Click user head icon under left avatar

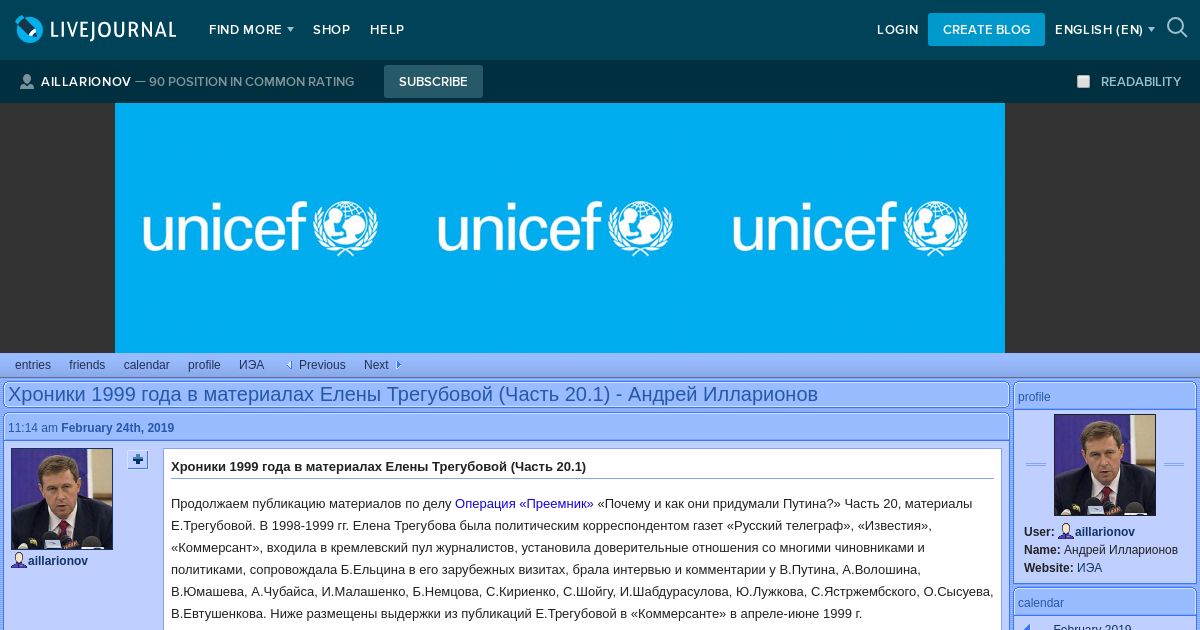19,560
